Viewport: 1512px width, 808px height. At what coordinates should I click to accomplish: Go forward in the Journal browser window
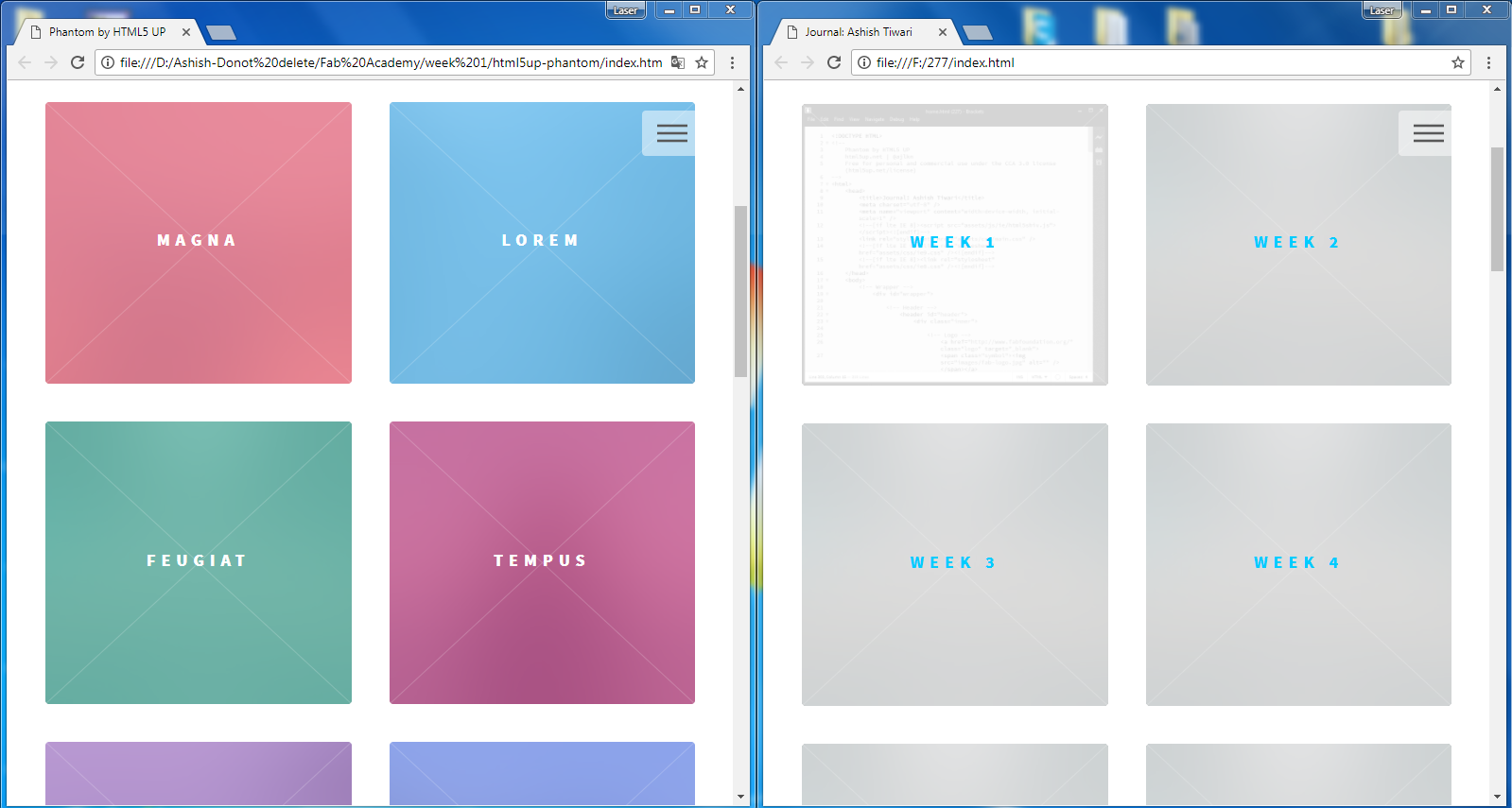[x=808, y=62]
